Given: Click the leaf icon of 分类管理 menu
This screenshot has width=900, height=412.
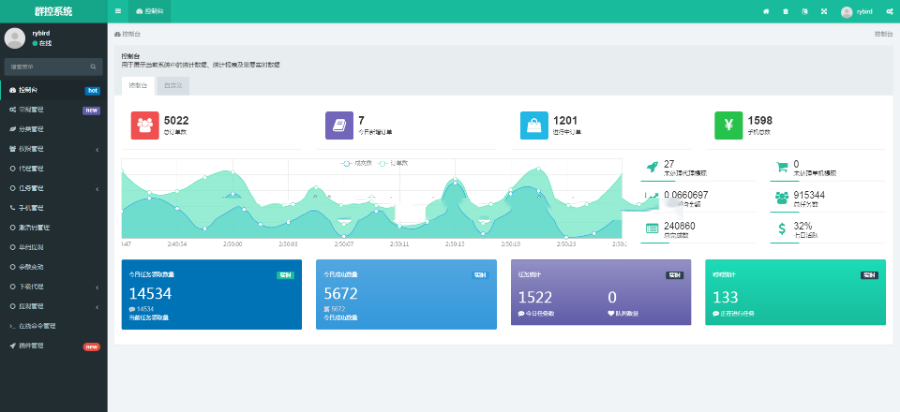Looking at the screenshot, I should pyautogui.click(x=13, y=129).
